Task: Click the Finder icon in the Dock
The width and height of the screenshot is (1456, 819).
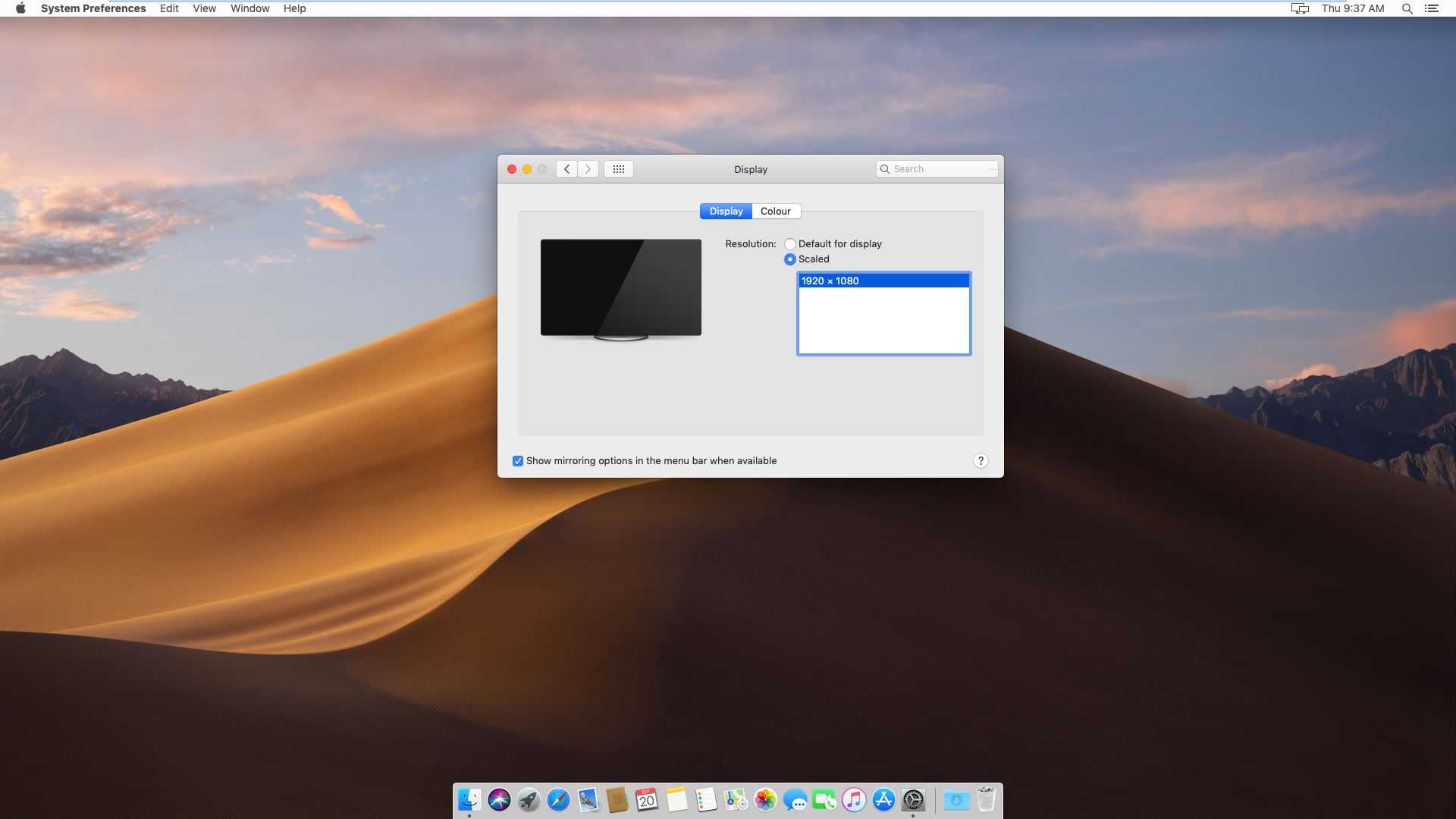Action: pos(467,800)
